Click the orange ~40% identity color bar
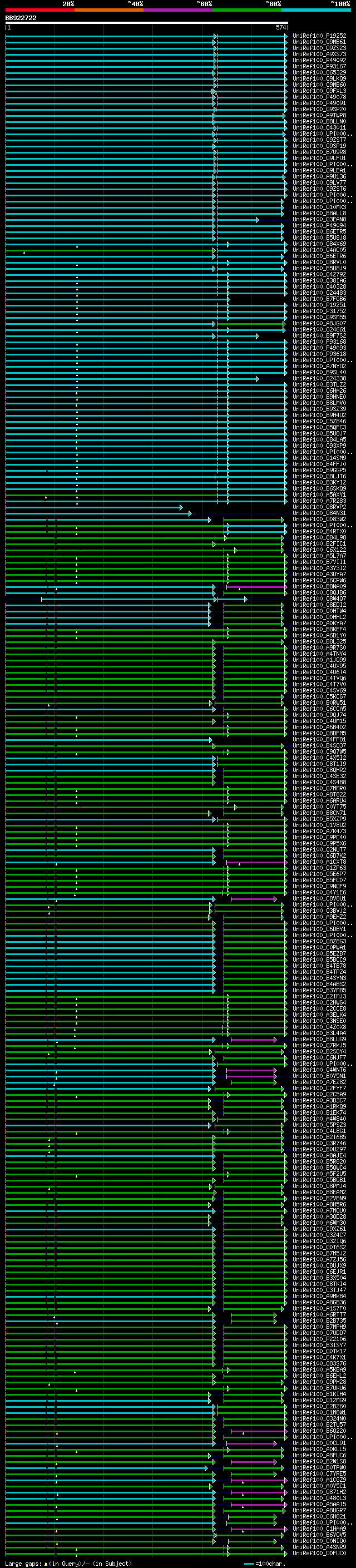This screenshot has width=356, height=1568. pos(109,10)
